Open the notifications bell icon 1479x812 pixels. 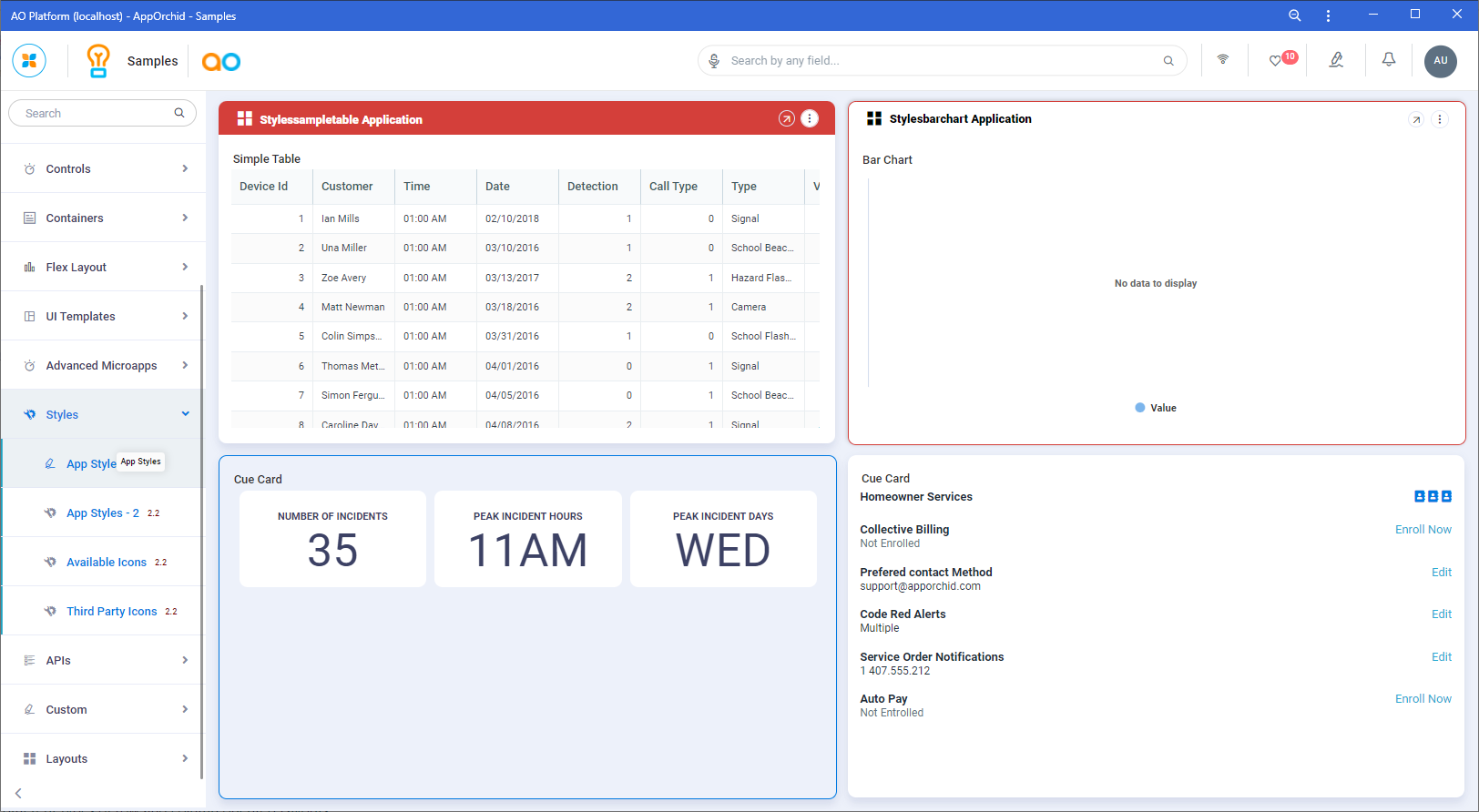click(x=1388, y=60)
